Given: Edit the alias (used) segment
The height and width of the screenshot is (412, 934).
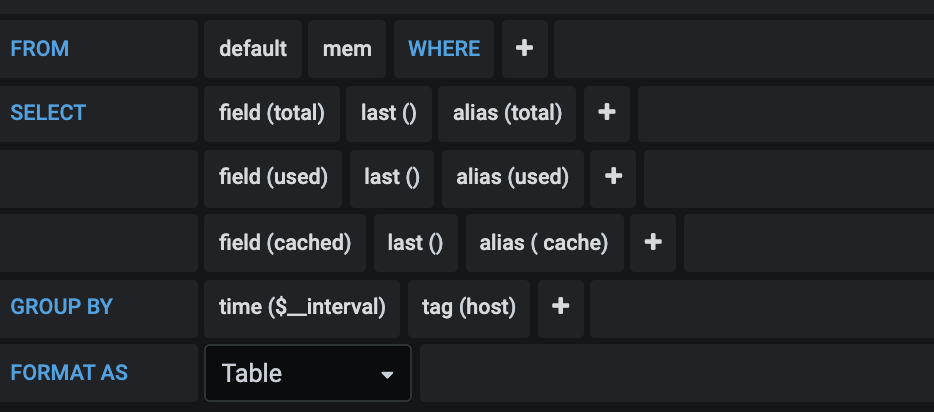Looking at the screenshot, I should [512, 177].
